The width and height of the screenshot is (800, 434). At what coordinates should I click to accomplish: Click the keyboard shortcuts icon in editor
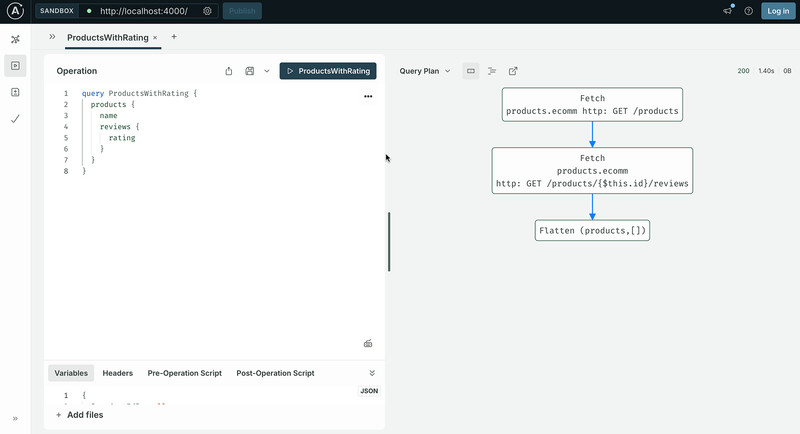(368, 344)
